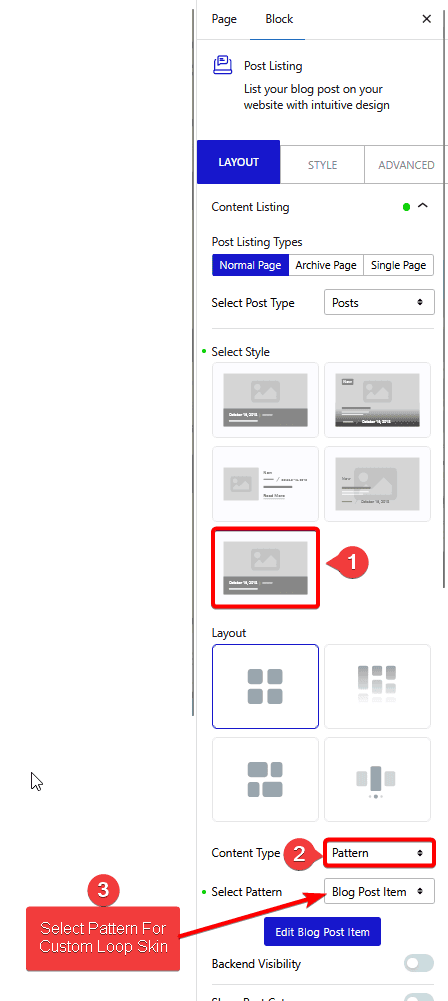Close the settings sidebar
Screen dimensions: 448x1001
pyautogui.click(x=427, y=19)
